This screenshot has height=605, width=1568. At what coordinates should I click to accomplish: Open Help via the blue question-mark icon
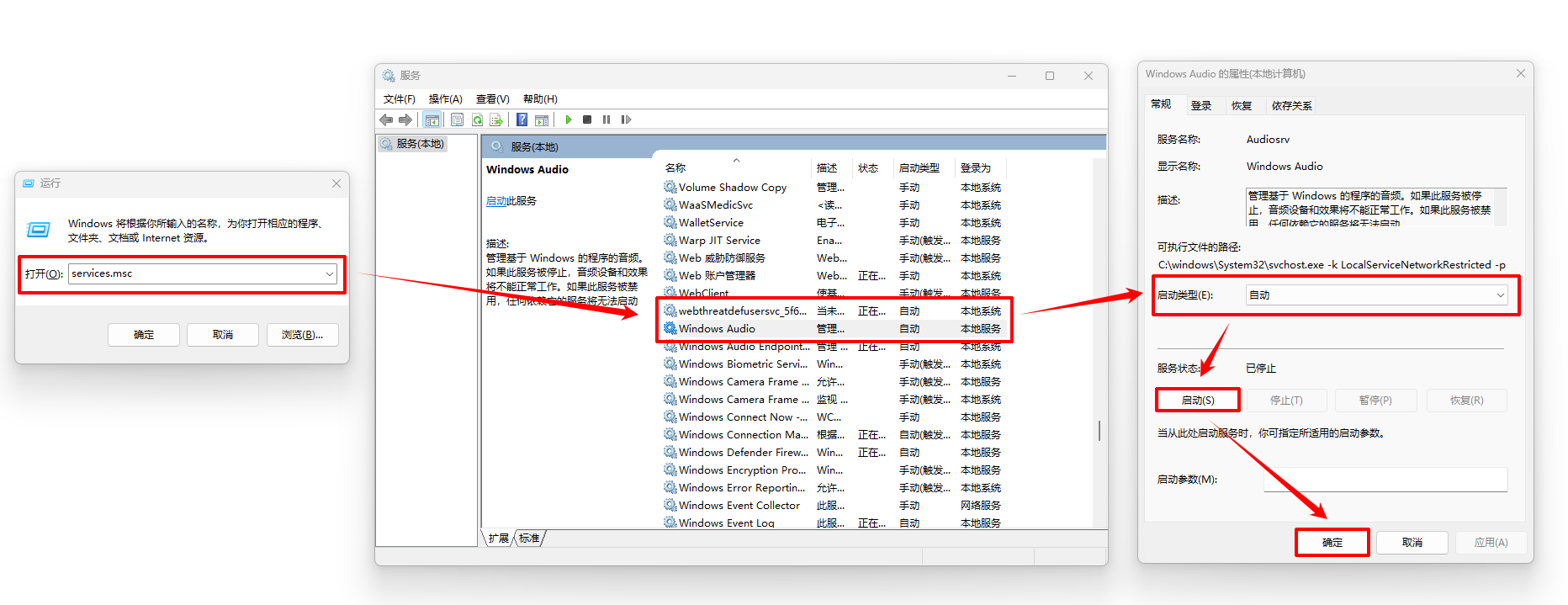click(x=522, y=119)
